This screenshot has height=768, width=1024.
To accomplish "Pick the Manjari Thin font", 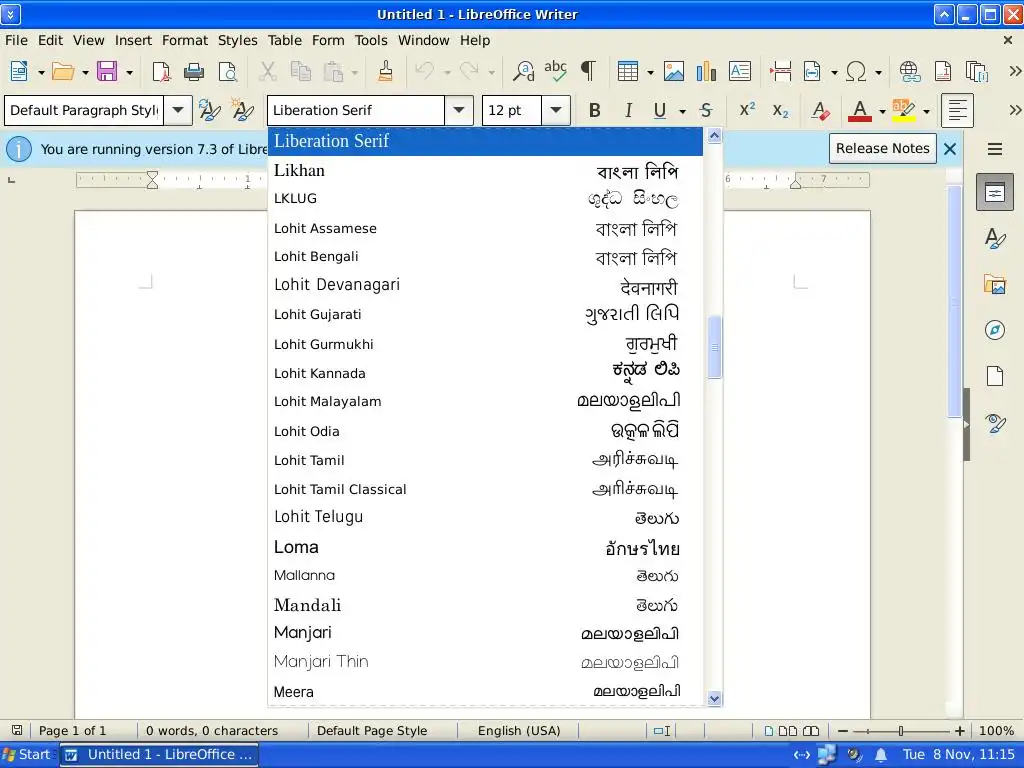I will coord(485,662).
